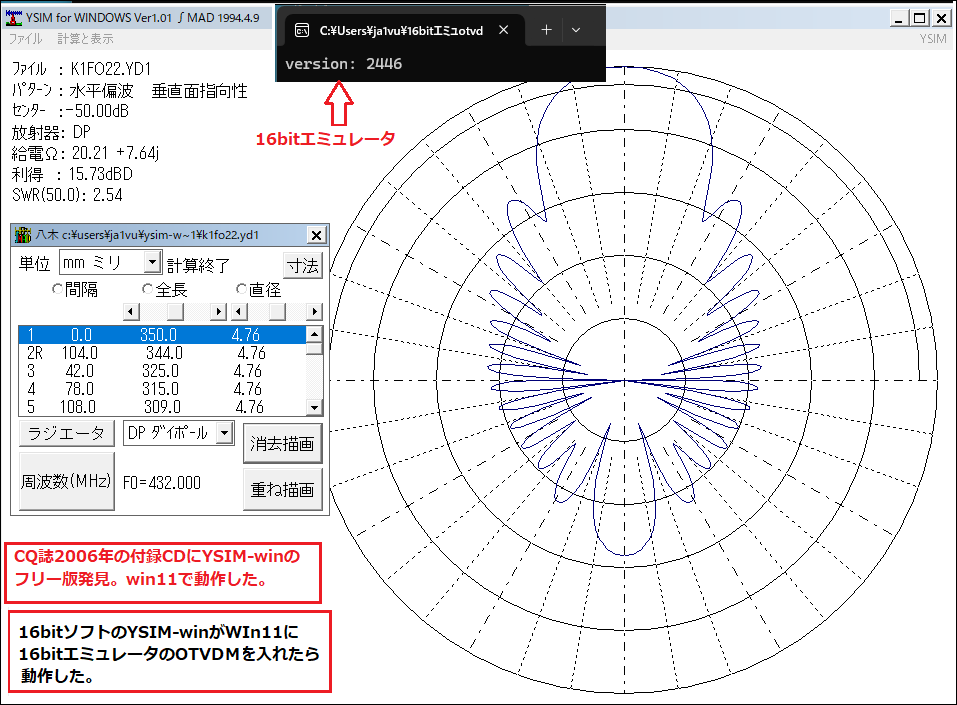Click the ラジエータ button
The height and width of the screenshot is (705, 957).
pos(67,433)
